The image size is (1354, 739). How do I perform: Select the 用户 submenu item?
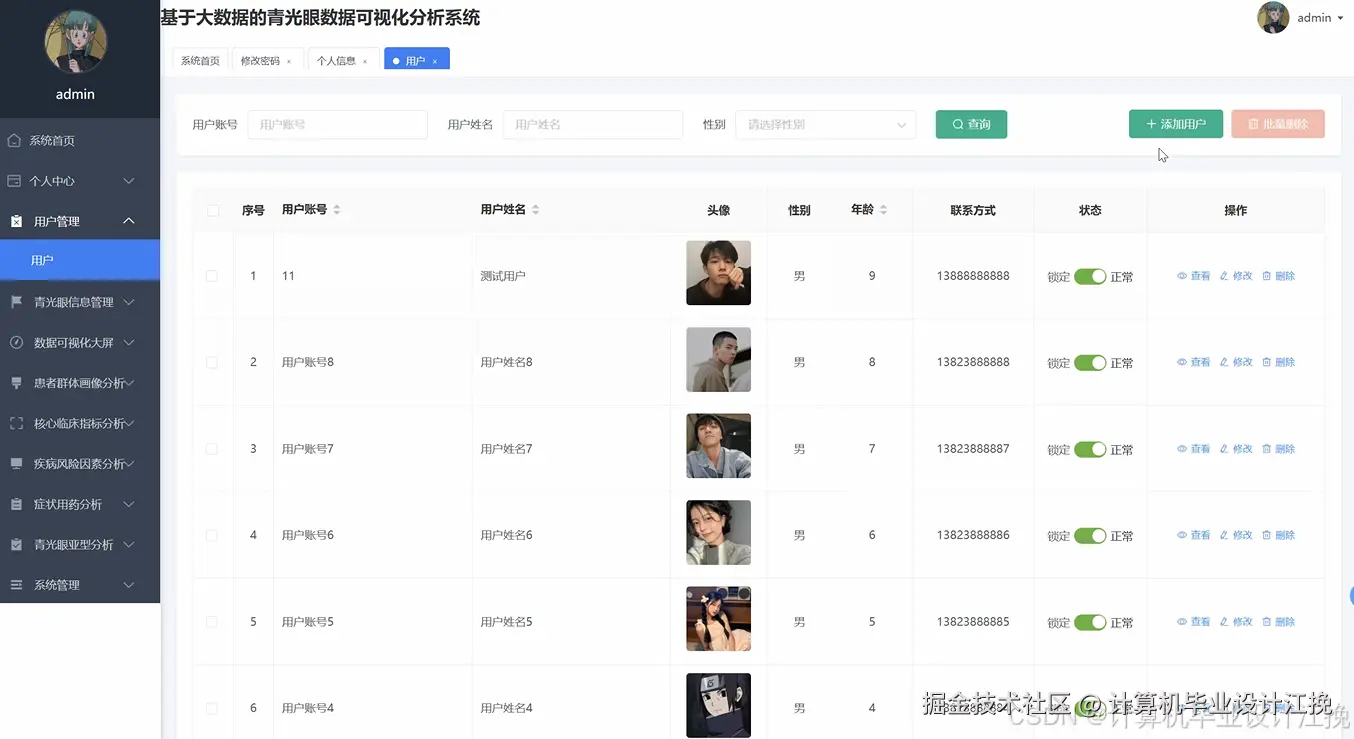(80, 260)
